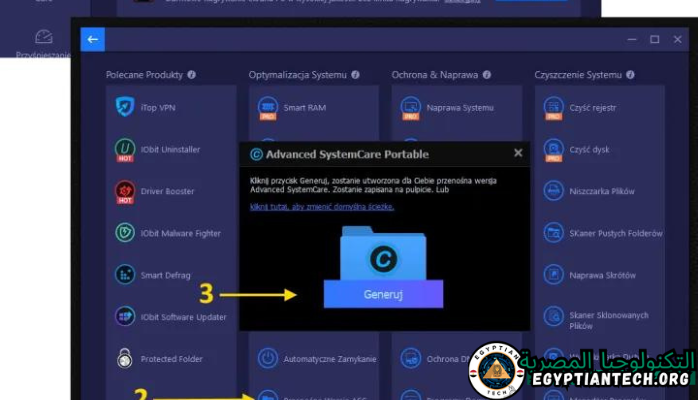Open Smart RAM tool icon

pyautogui.click(x=268, y=108)
